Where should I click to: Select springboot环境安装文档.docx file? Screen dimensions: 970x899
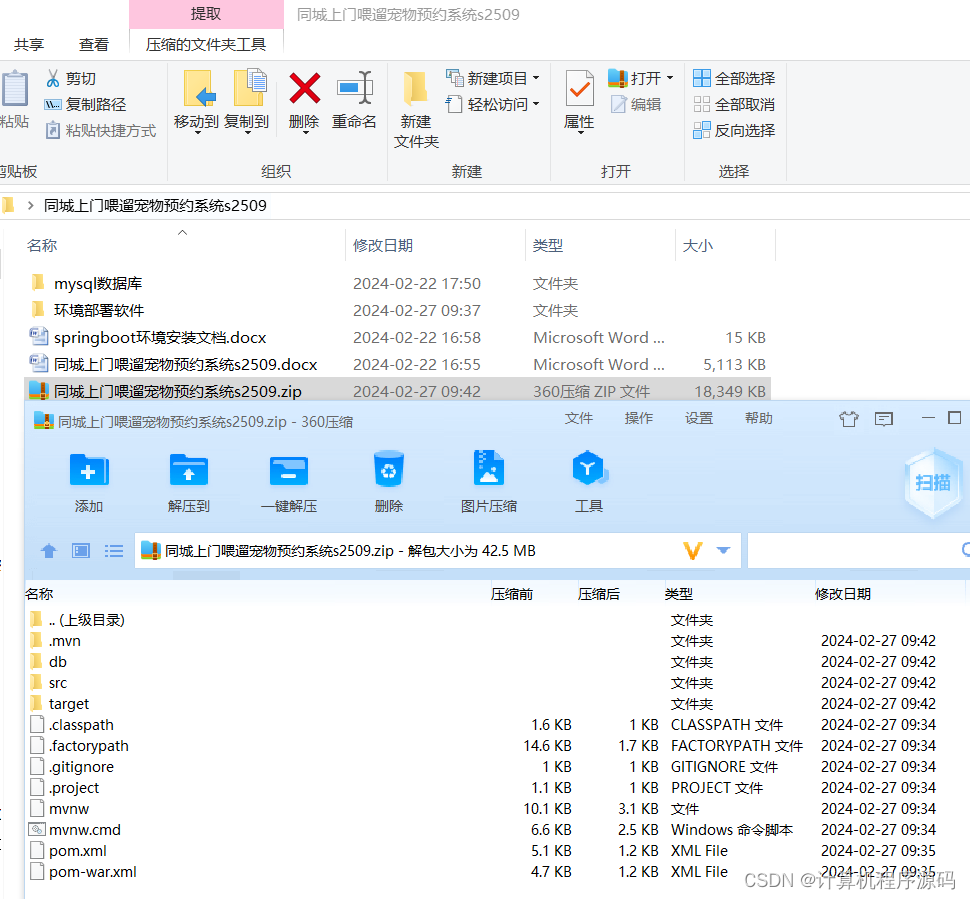pyautogui.click(x=160, y=338)
